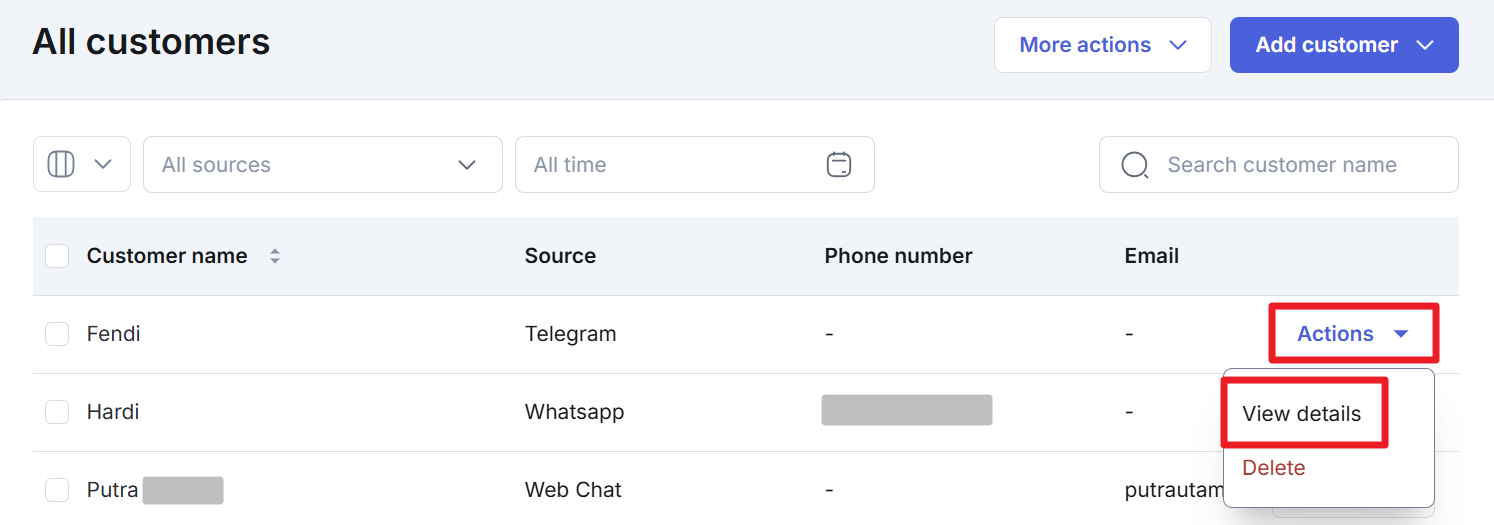The height and width of the screenshot is (525, 1494).
Task: Click the calendar icon in date filter
Action: [839, 164]
